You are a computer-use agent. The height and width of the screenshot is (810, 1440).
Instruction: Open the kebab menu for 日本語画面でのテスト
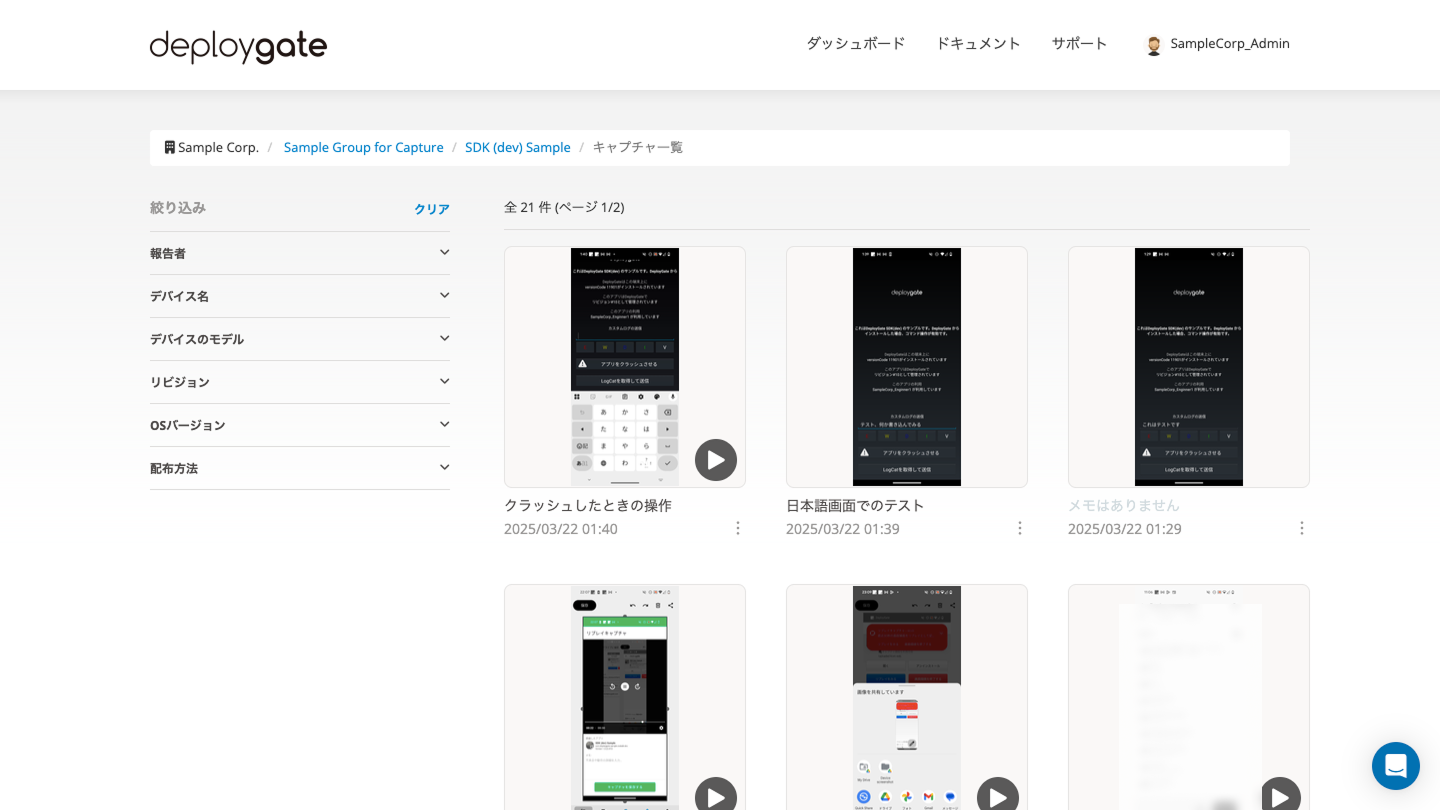point(1020,528)
